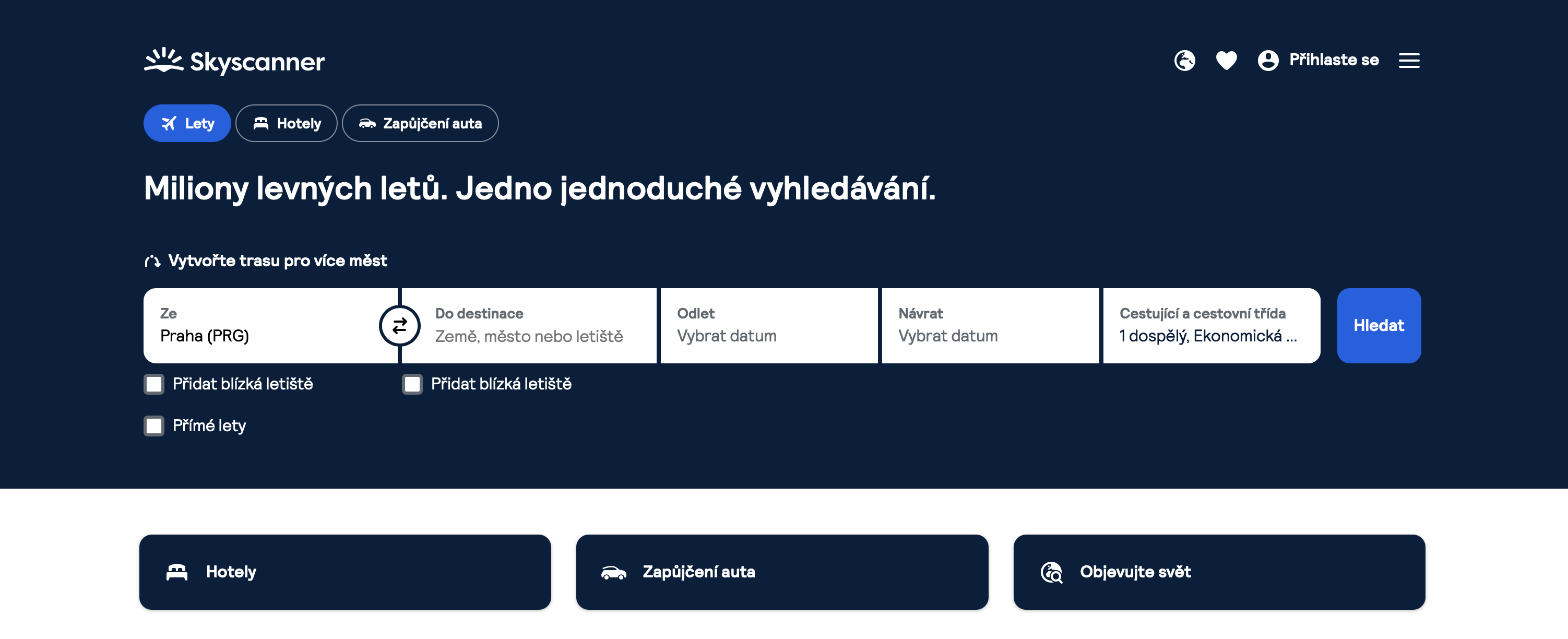
Task: Select the airplane icon on the Lety tab
Action: (x=169, y=123)
